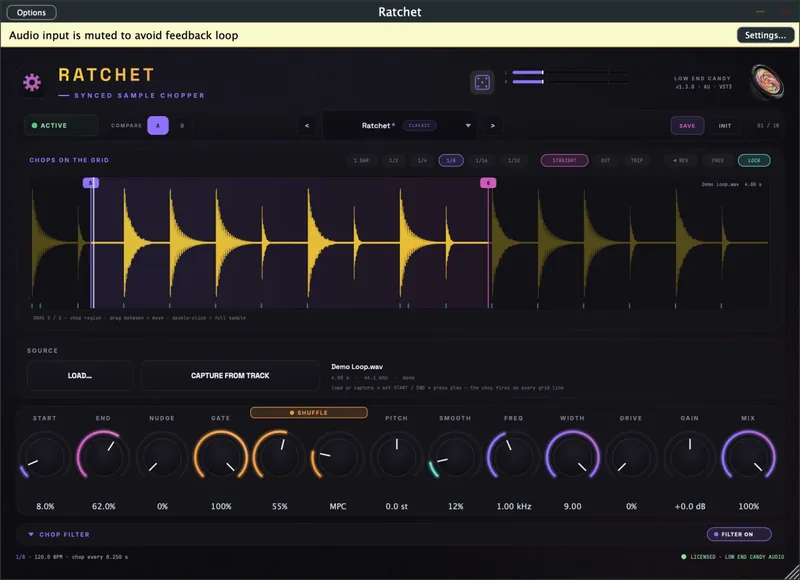Click the +0.0 dB gain value
Screen dimensions: 800x580
(690, 506)
